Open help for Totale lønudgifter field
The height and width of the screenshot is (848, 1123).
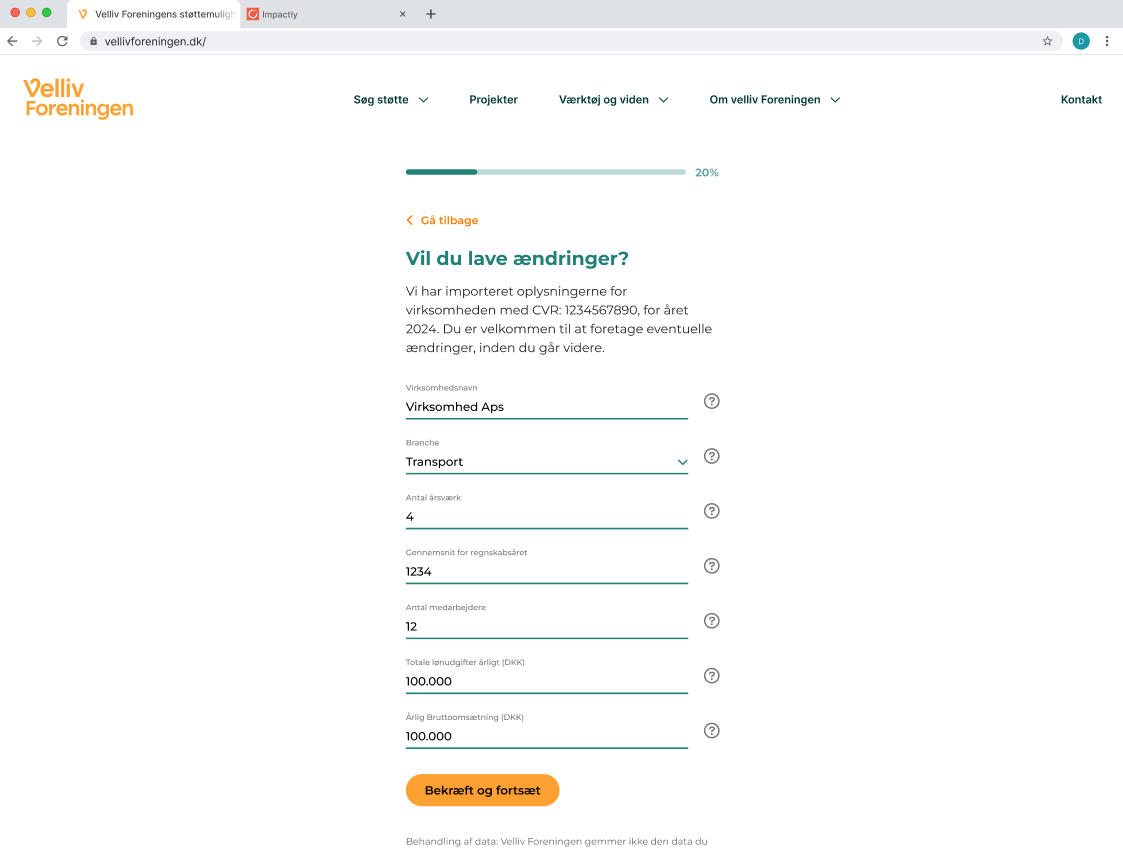pos(711,675)
